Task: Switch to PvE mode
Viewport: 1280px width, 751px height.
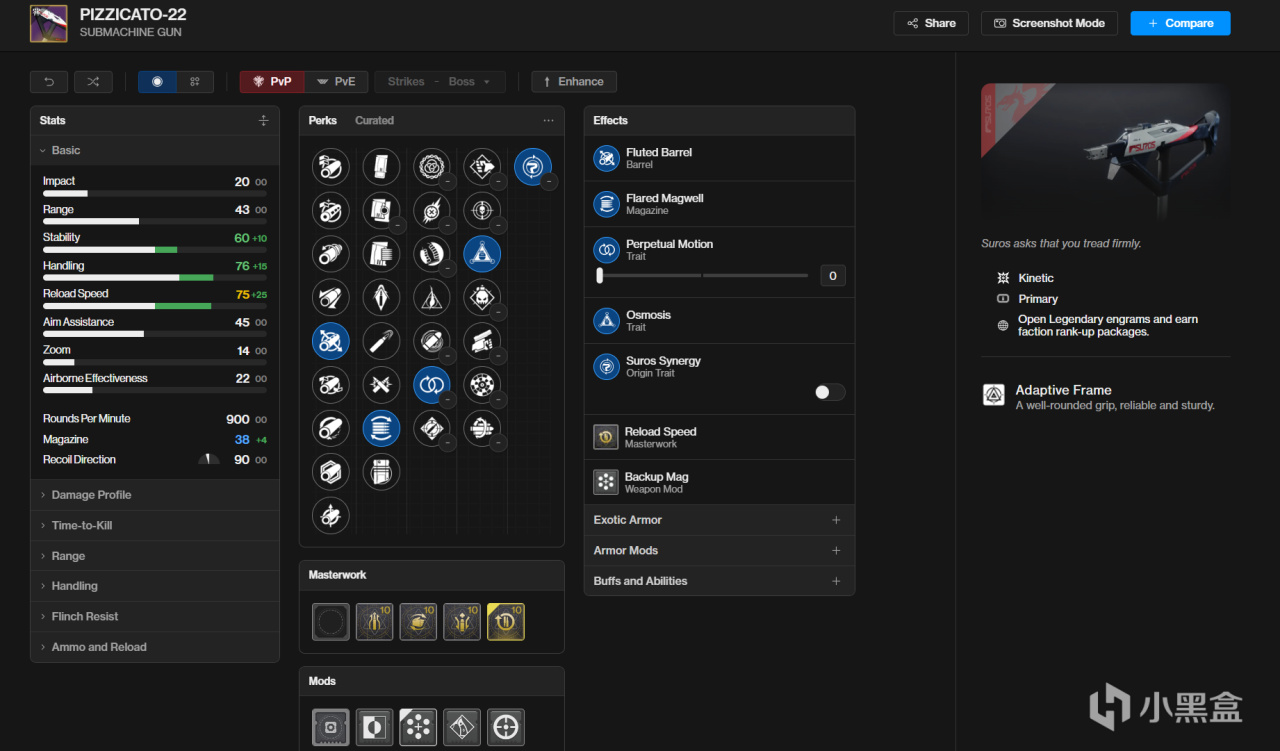Action: [x=336, y=82]
